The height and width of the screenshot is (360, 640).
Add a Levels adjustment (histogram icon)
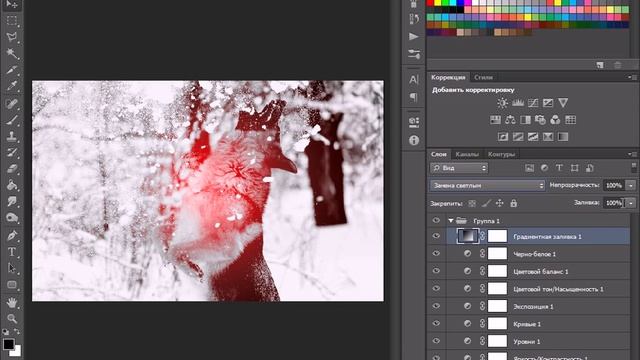pos(518,103)
